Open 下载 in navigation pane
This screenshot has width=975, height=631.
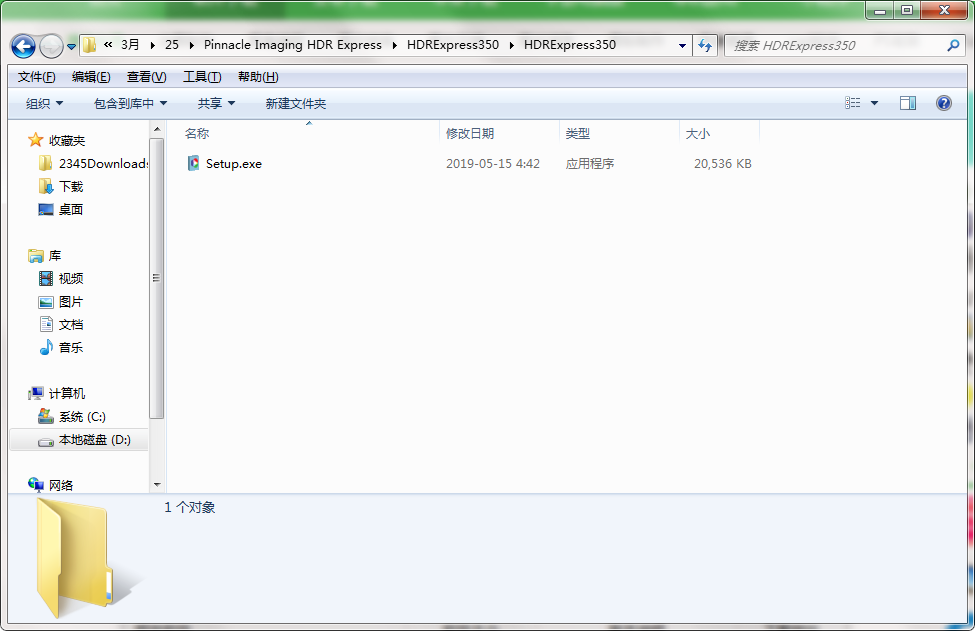tap(71, 187)
